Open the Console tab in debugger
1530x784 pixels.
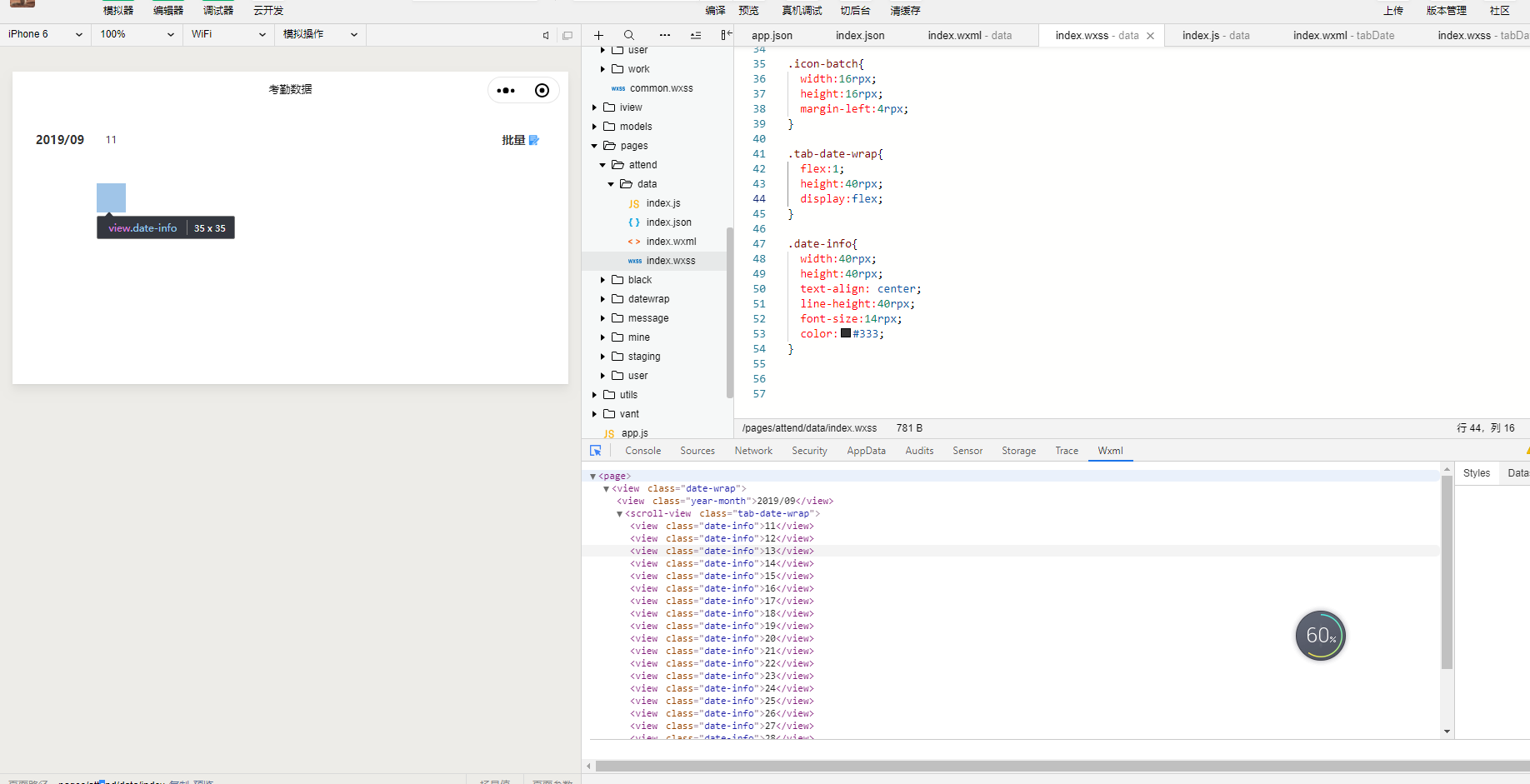click(643, 451)
